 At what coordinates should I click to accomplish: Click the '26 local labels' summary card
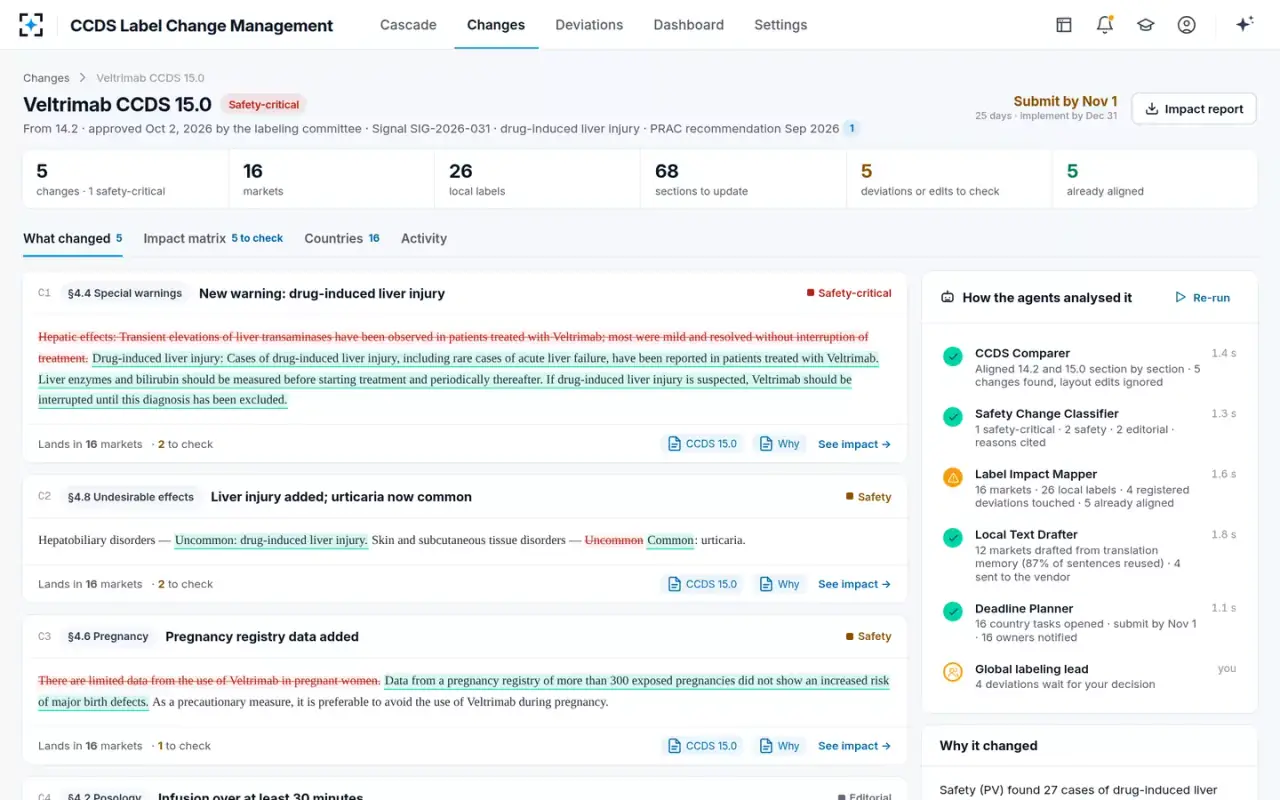point(537,179)
